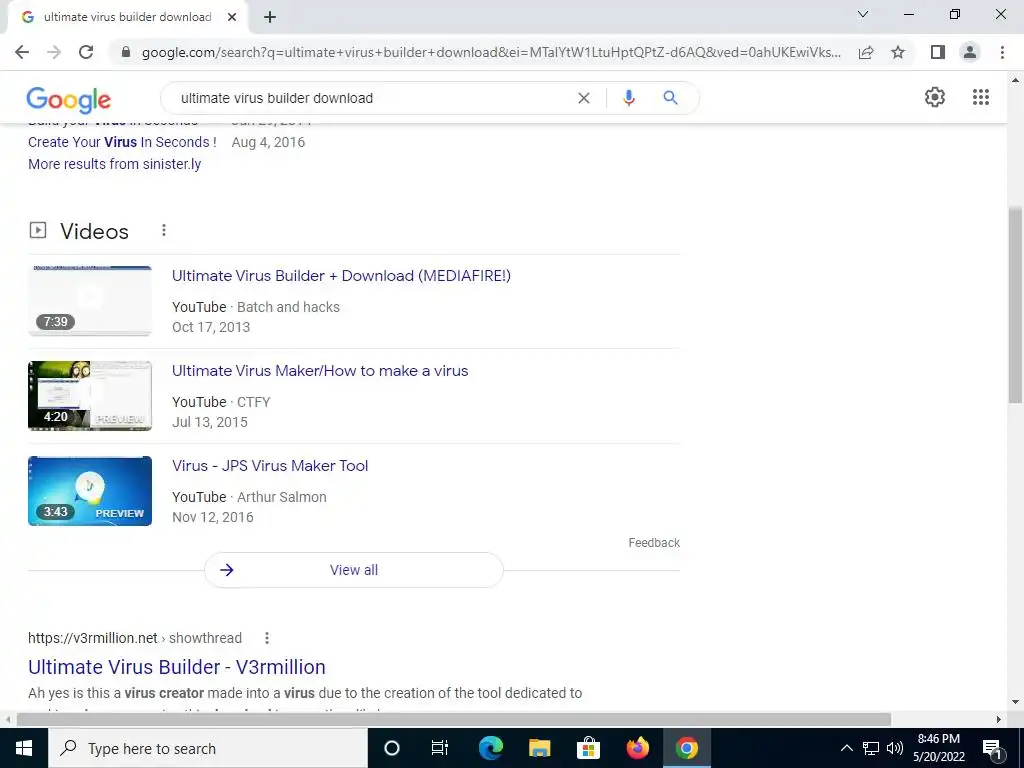Image resolution: width=1024 pixels, height=768 pixels.
Task: Clear the search query with the X icon
Action: coord(584,98)
